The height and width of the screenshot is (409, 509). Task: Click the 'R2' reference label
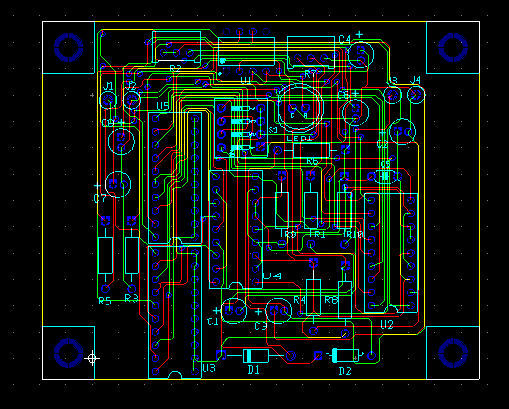point(175,69)
